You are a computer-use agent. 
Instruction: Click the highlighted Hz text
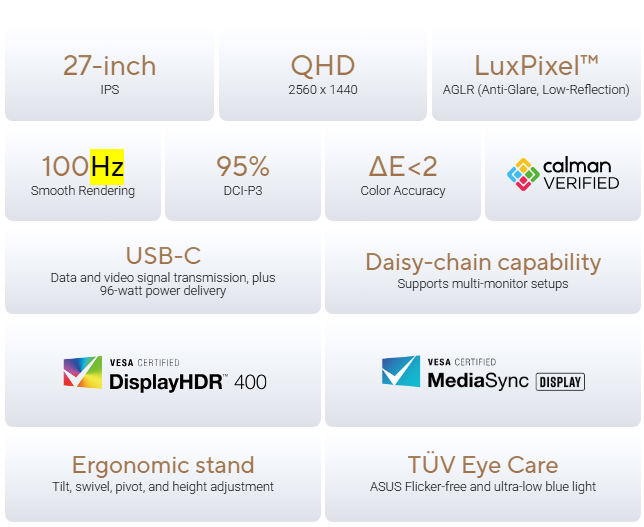coord(106,166)
